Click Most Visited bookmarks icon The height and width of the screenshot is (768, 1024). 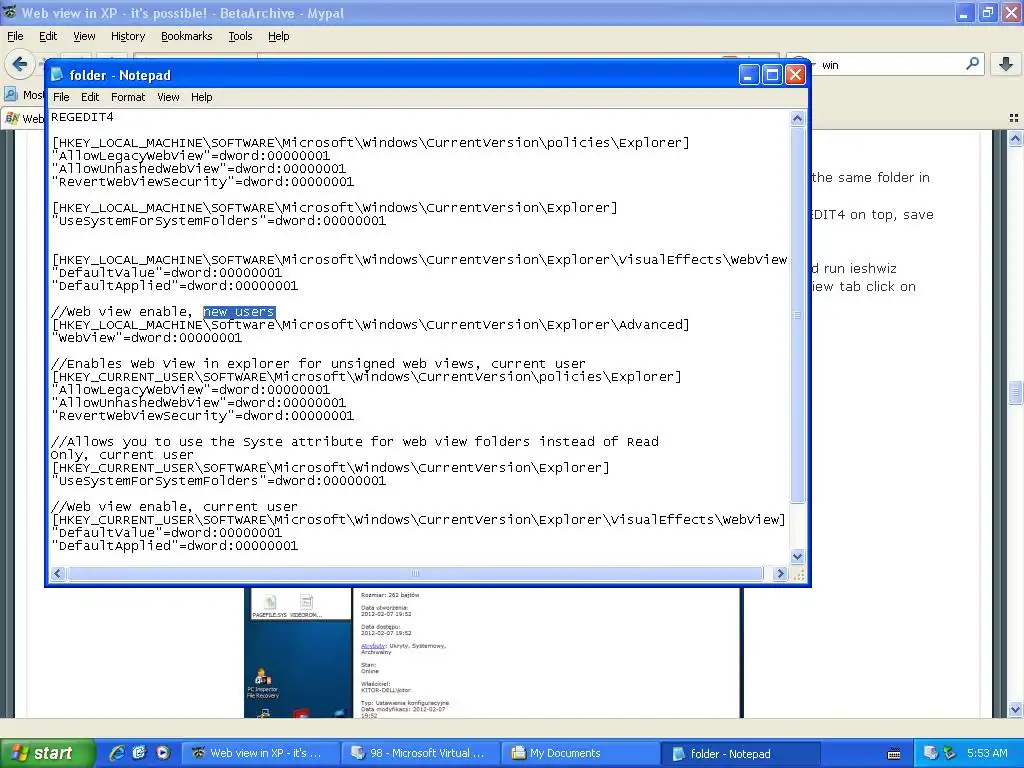(x=10, y=95)
